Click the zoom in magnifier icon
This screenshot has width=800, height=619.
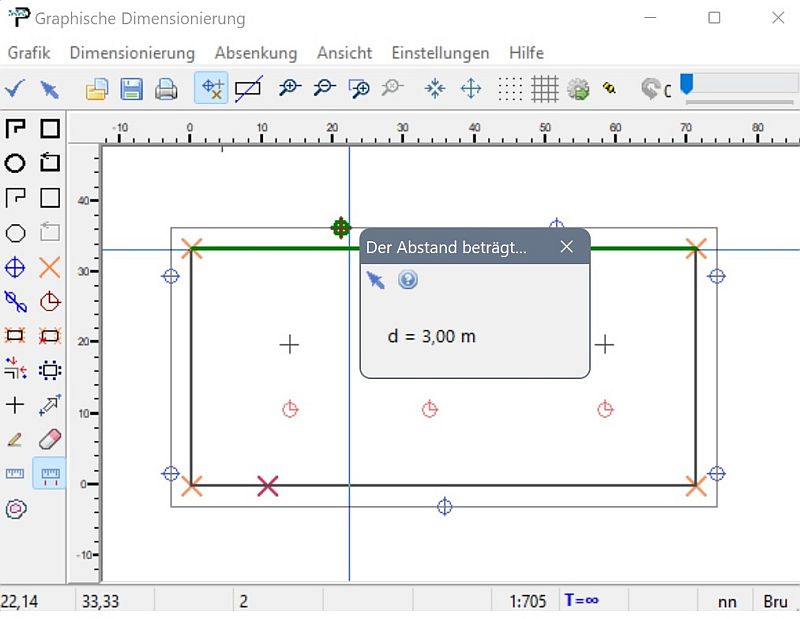click(289, 89)
